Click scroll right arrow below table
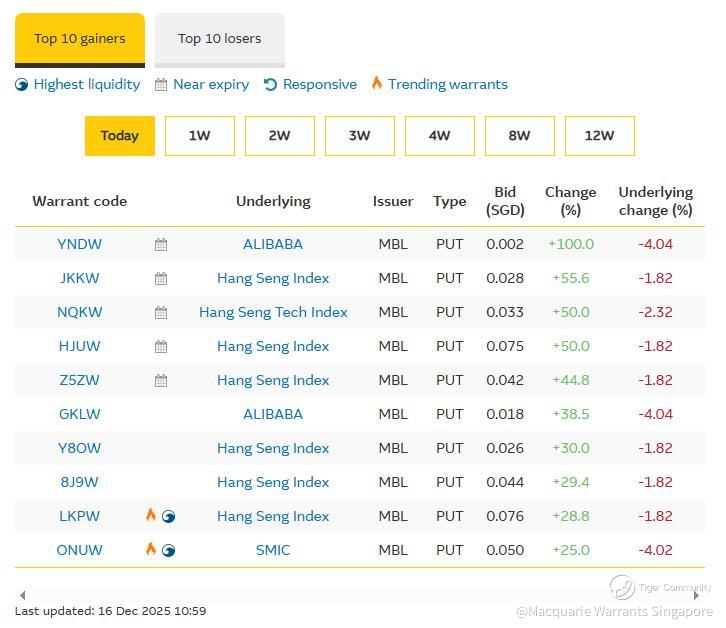726x628 pixels. (696, 595)
